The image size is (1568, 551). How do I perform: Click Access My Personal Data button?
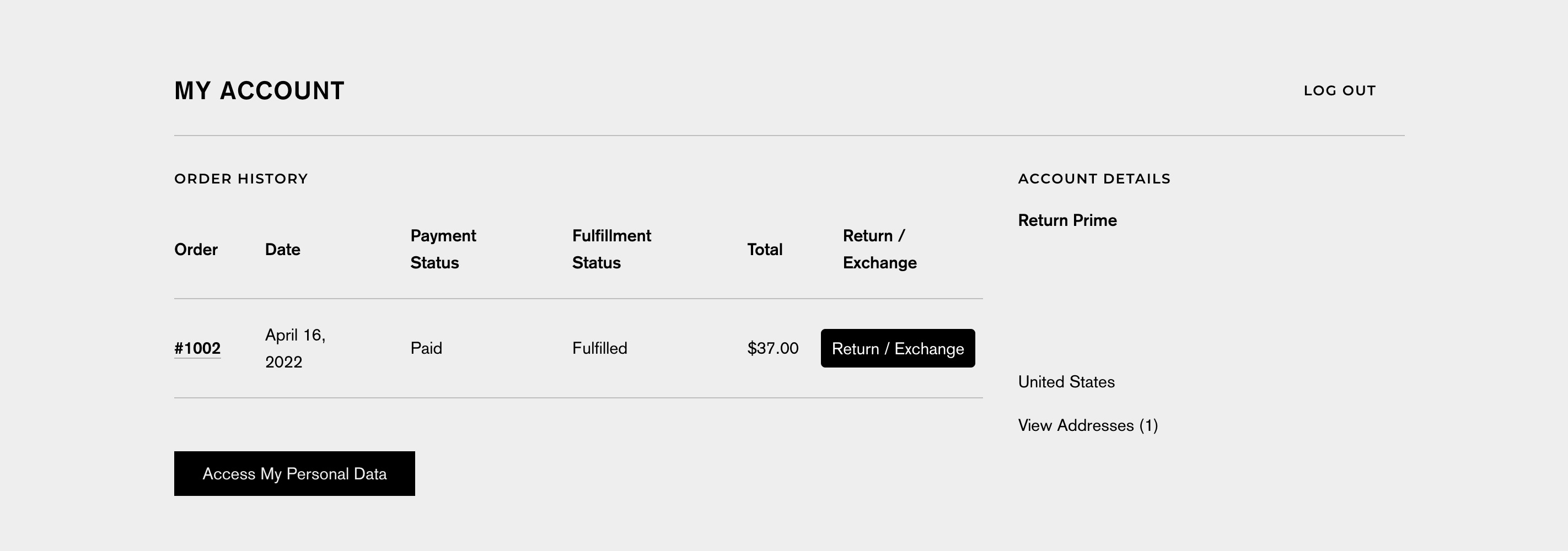tap(294, 474)
